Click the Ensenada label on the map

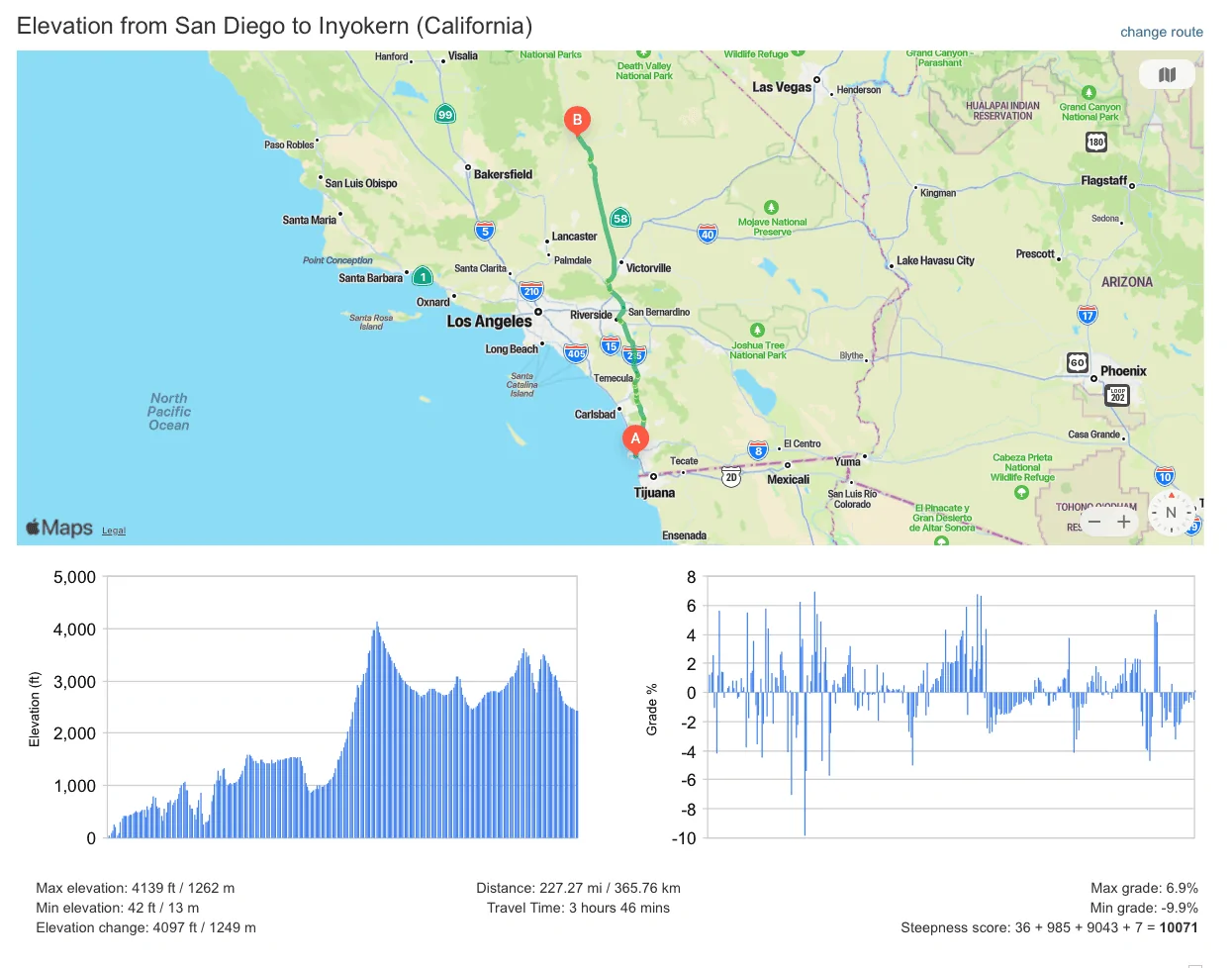684,535
